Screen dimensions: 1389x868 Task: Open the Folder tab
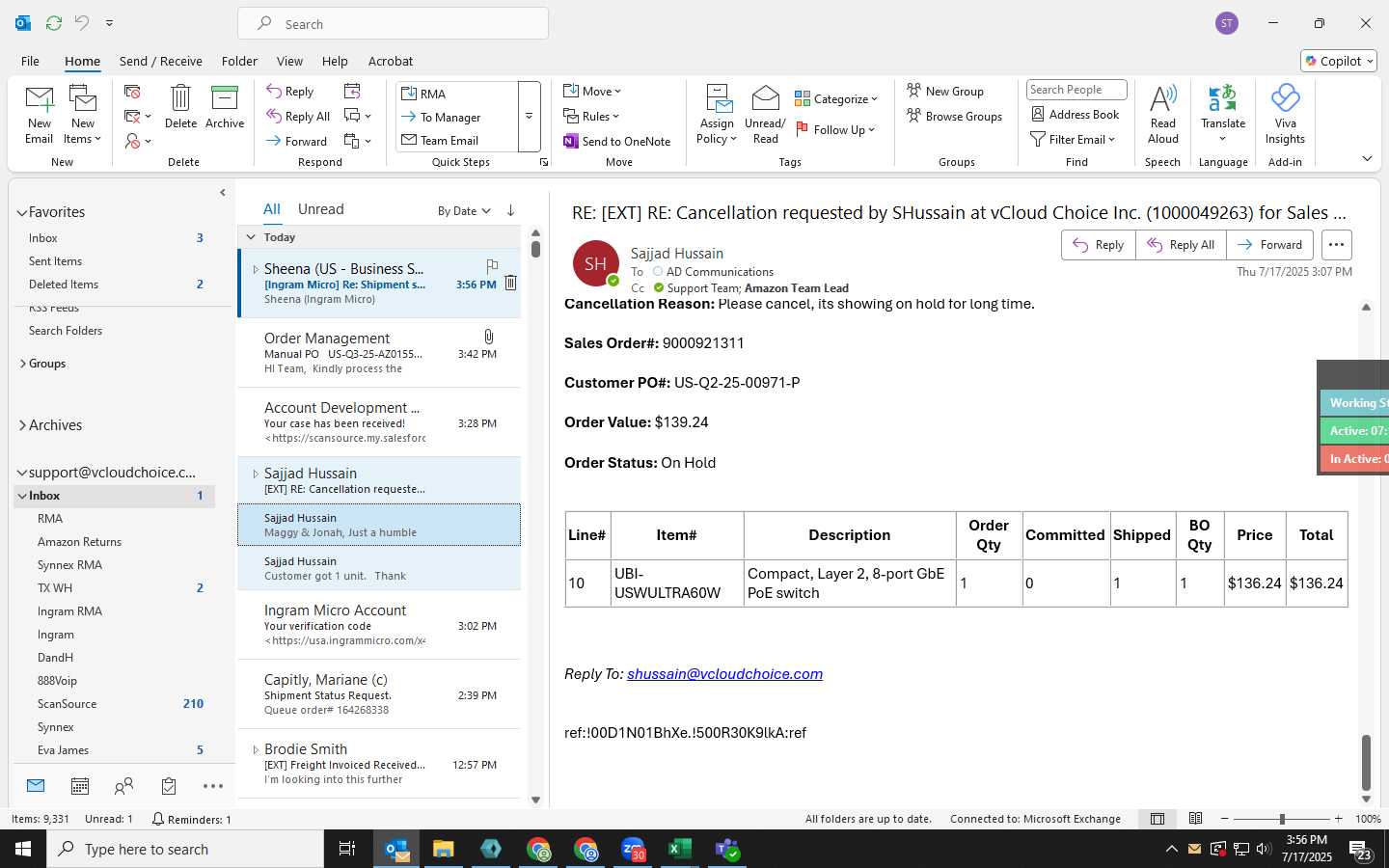(x=239, y=61)
